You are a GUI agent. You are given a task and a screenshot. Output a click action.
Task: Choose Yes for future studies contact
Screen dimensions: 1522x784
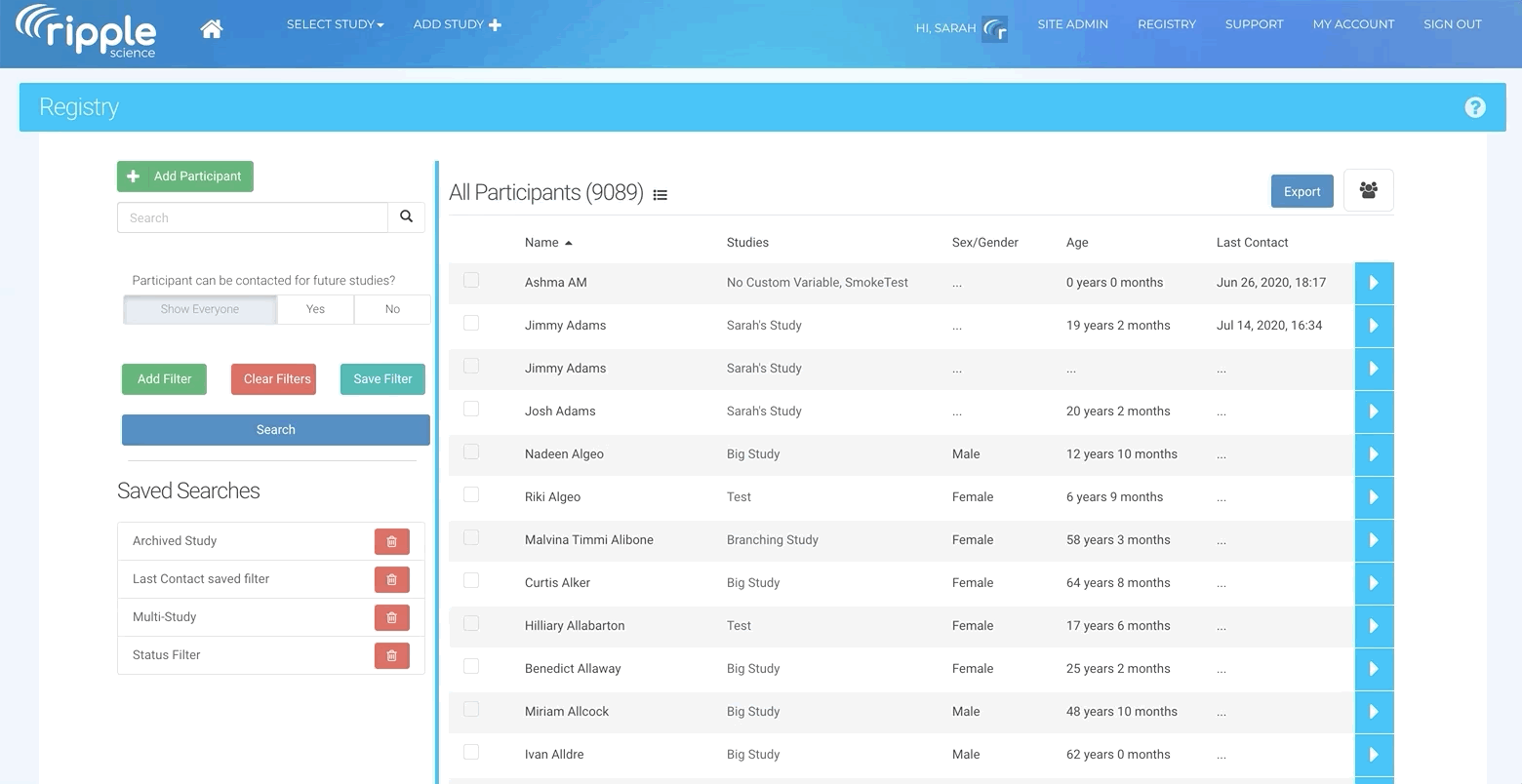315,309
